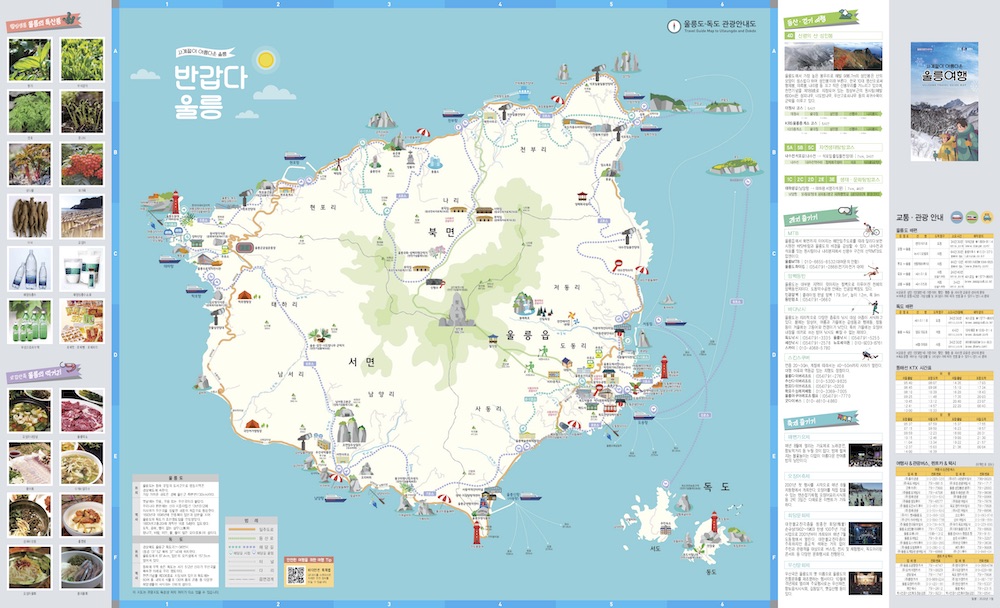Click the compass icon beside 울릉도·독도 관광안내도

674,26
